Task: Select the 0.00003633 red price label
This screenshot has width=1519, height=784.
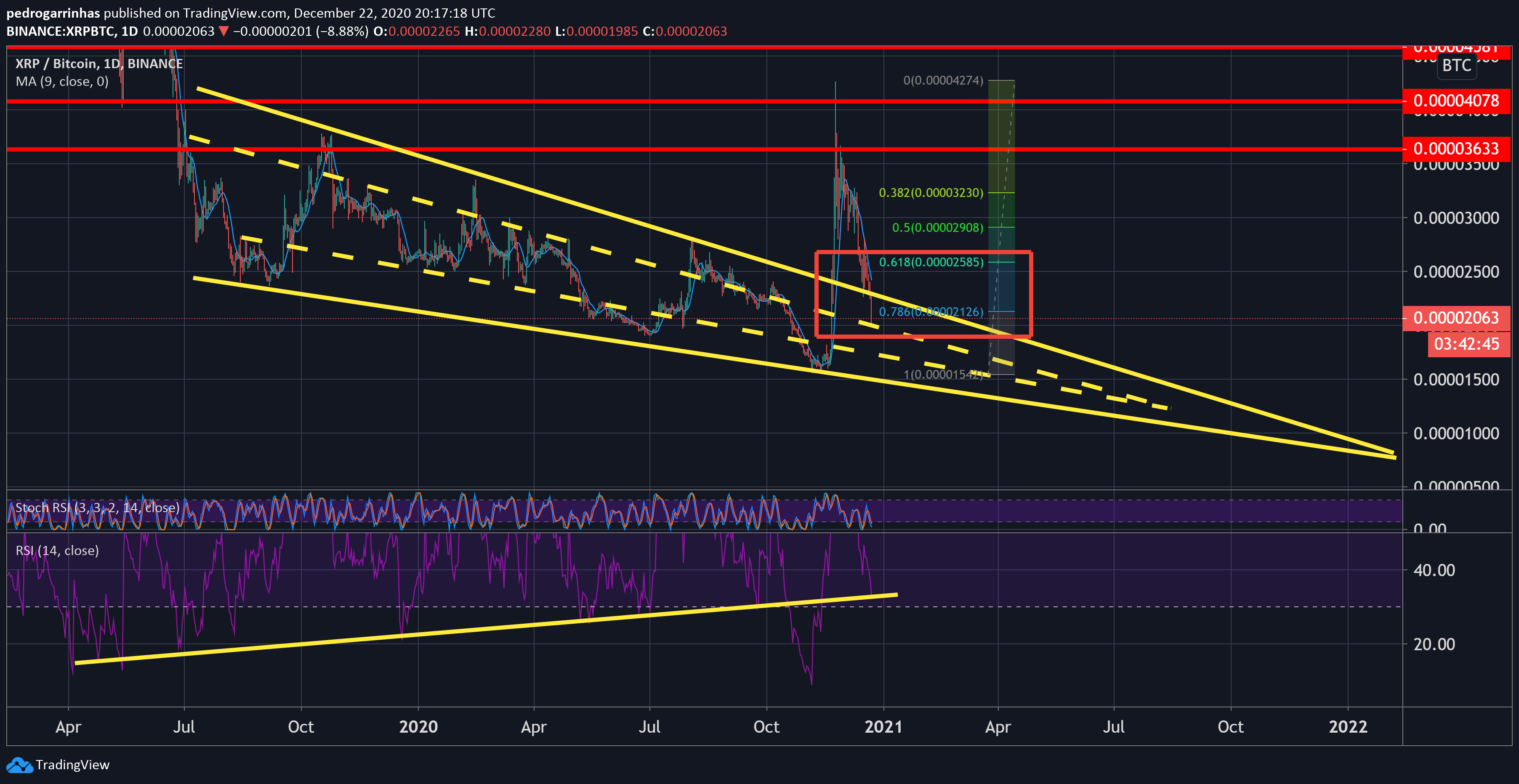Action: tap(1456, 149)
